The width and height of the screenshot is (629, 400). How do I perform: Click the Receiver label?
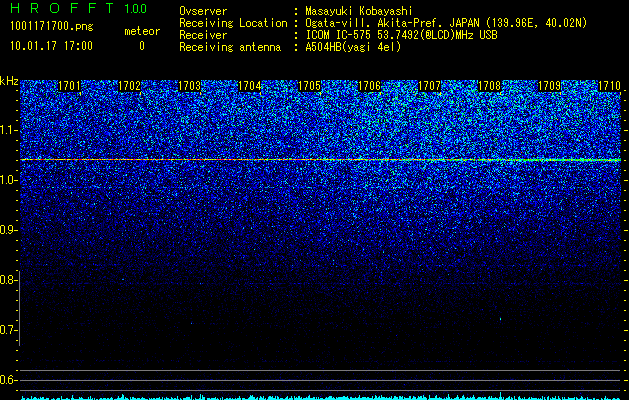(203, 35)
